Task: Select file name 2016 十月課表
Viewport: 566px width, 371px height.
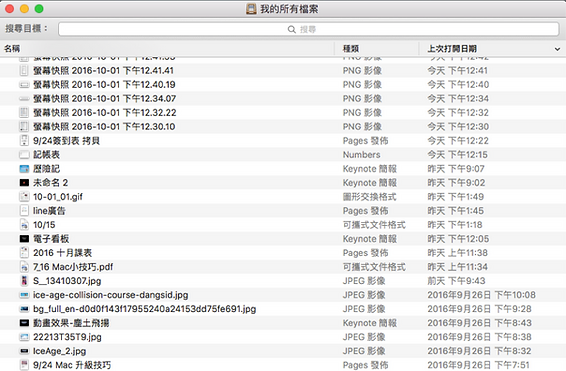Action: click(x=62, y=253)
